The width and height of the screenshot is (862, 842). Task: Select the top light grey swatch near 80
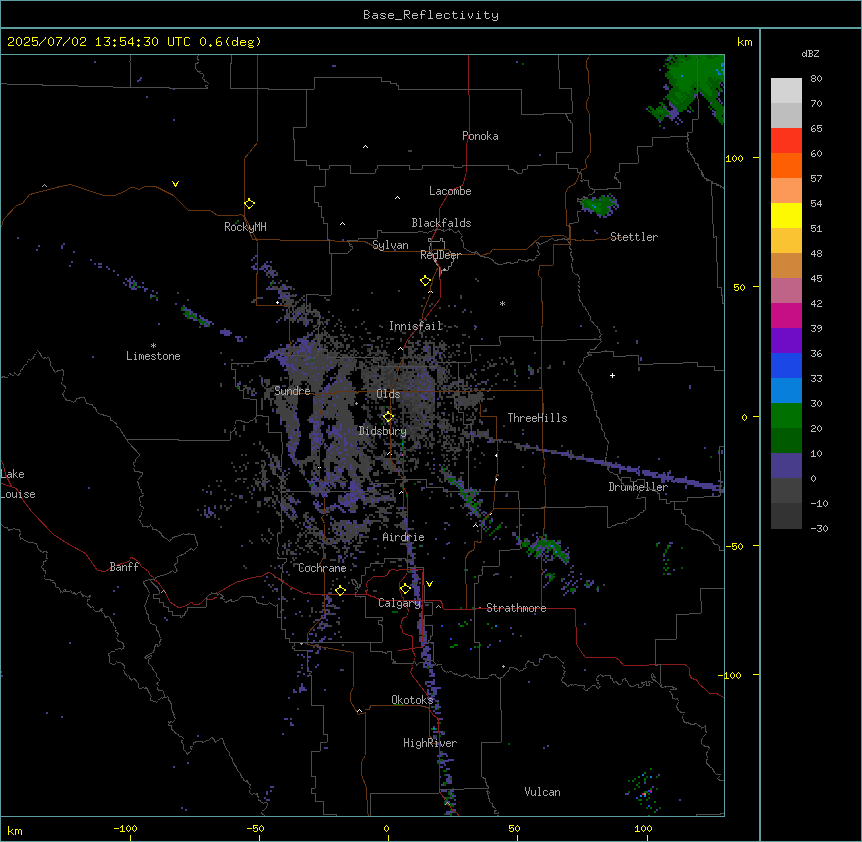pos(786,91)
